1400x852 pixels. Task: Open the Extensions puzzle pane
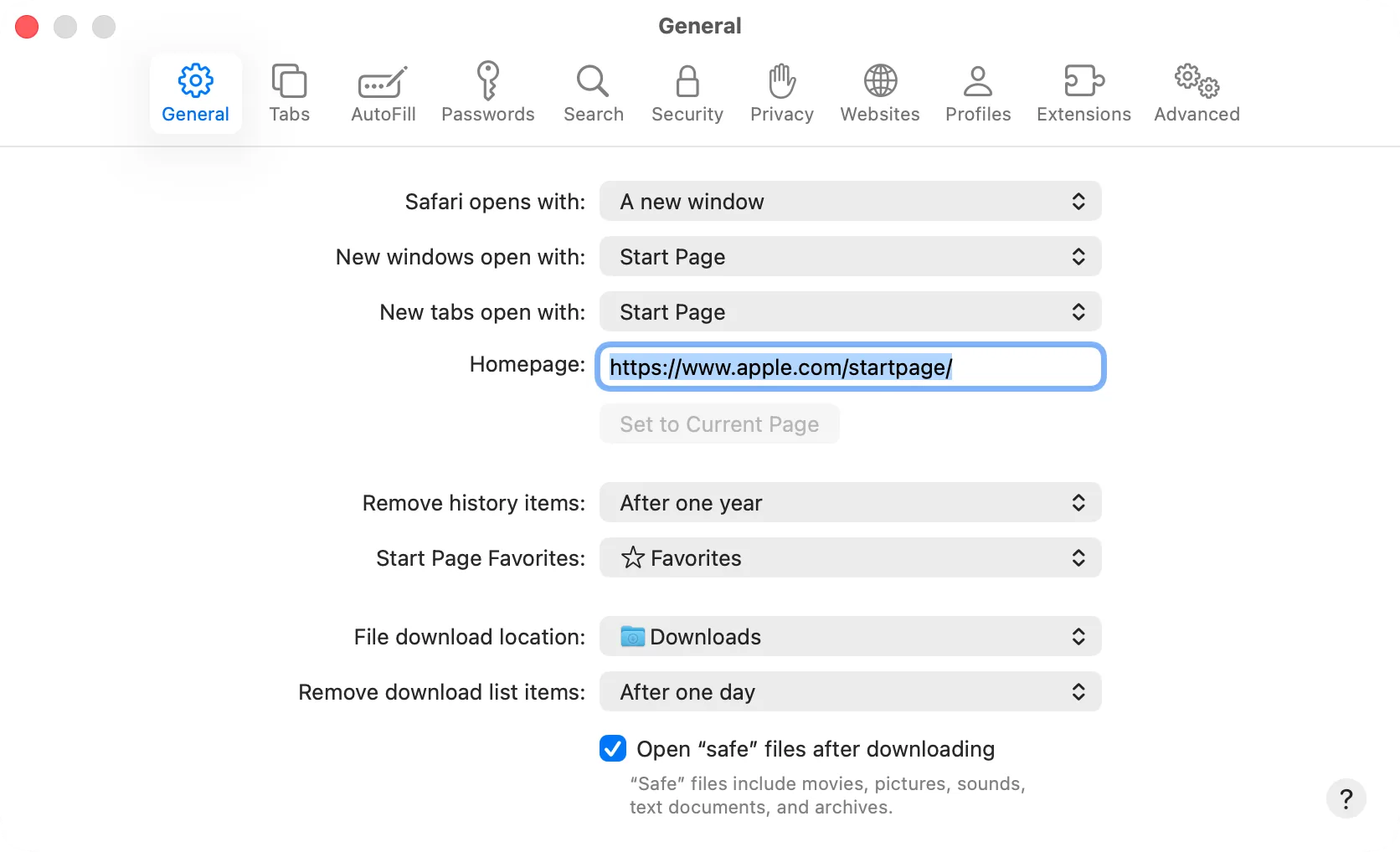1083,93
